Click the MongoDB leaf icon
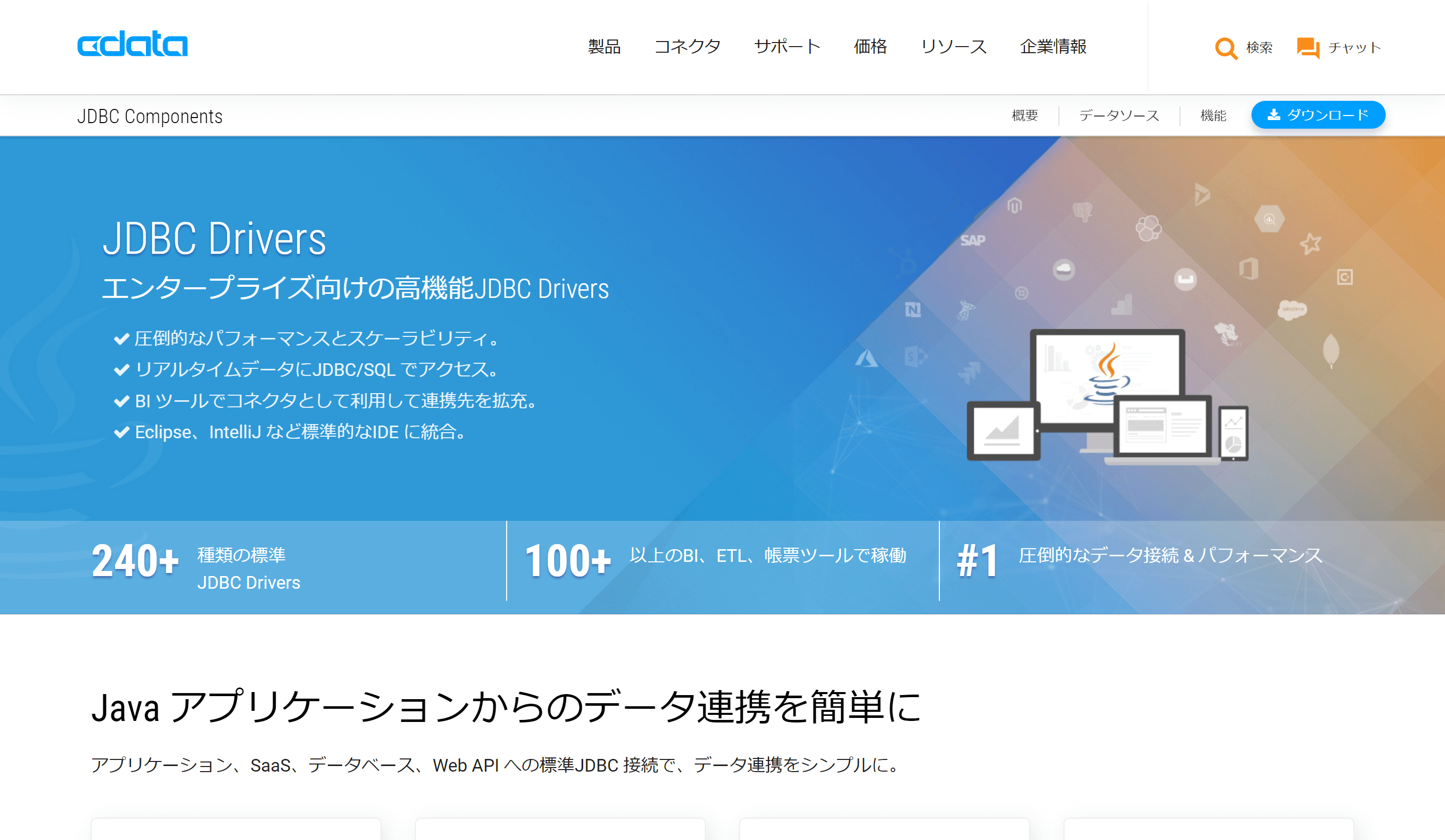Viewport: 1445px width, 840px height. tap(1330, 350)
